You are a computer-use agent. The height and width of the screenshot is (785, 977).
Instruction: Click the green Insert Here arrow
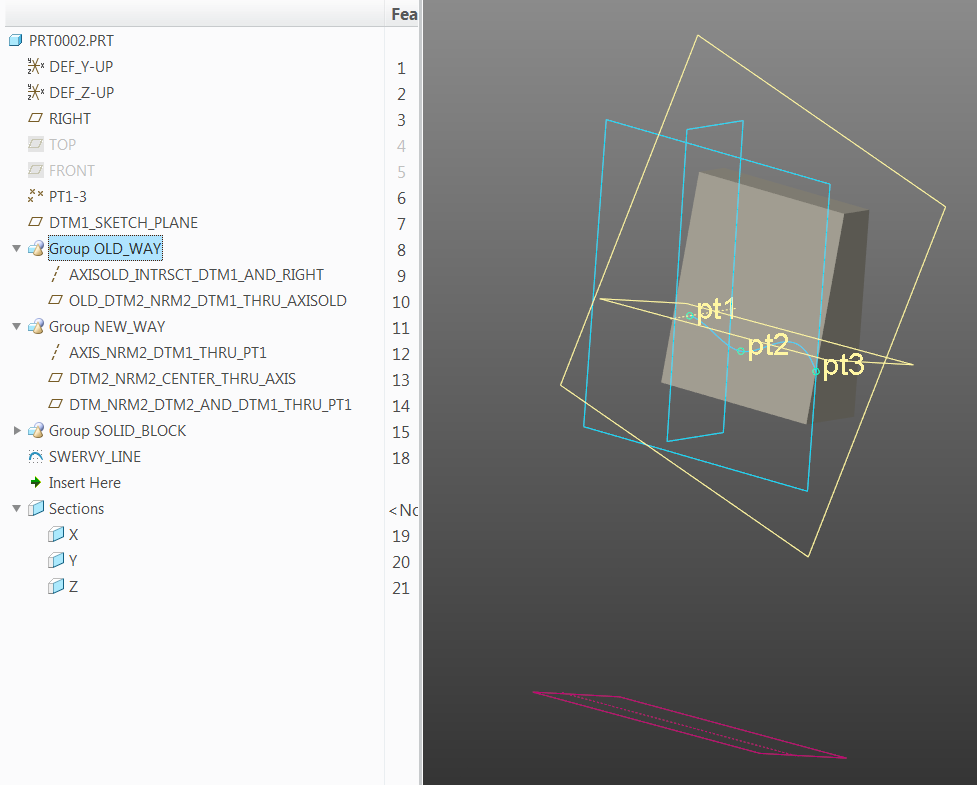tap(36, 482)
